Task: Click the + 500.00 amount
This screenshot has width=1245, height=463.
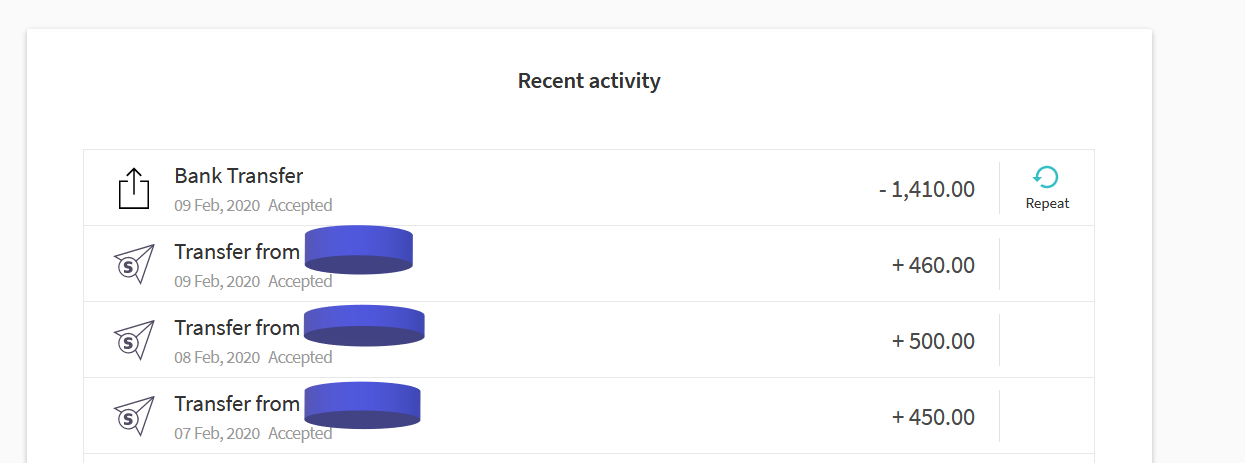Action: point(933,341)
